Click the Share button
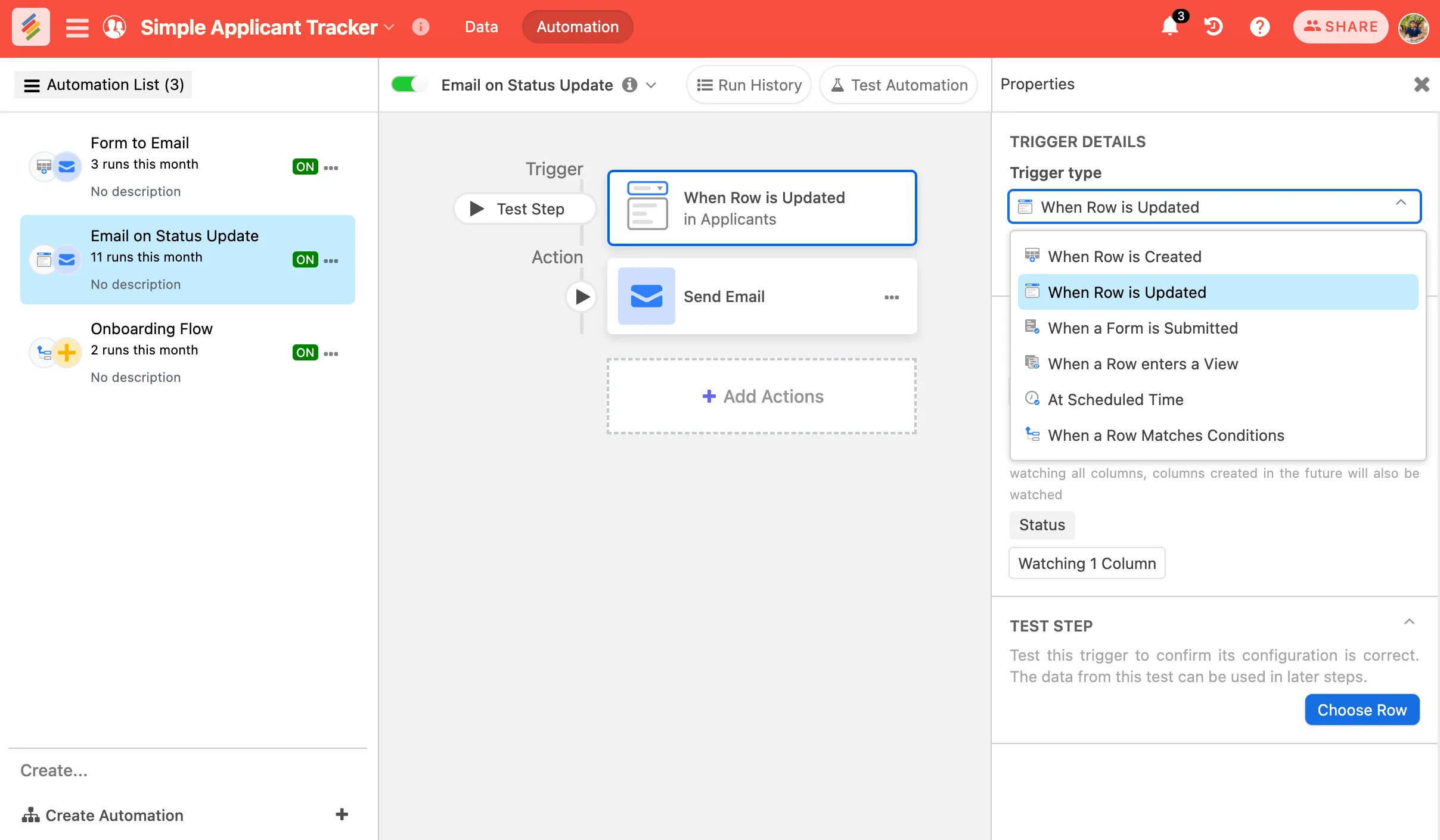The image size is (1440, 840). pyautogui.click(x=1341, y=27)
